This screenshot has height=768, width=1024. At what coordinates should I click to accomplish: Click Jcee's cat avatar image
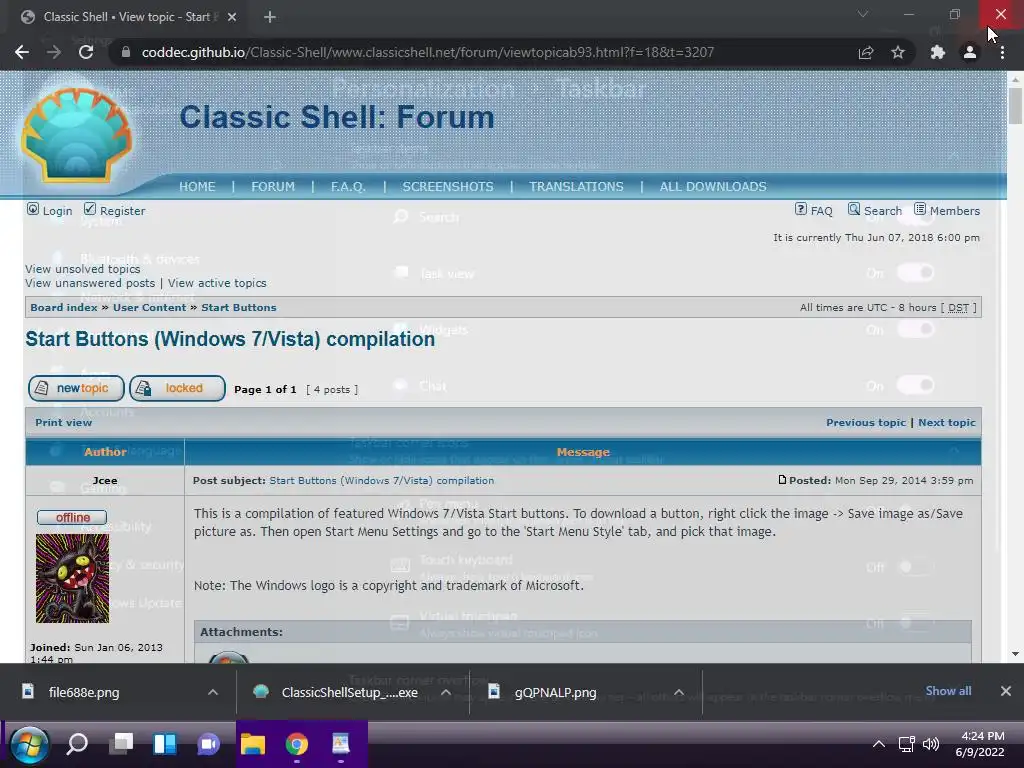tap(72, 579)
